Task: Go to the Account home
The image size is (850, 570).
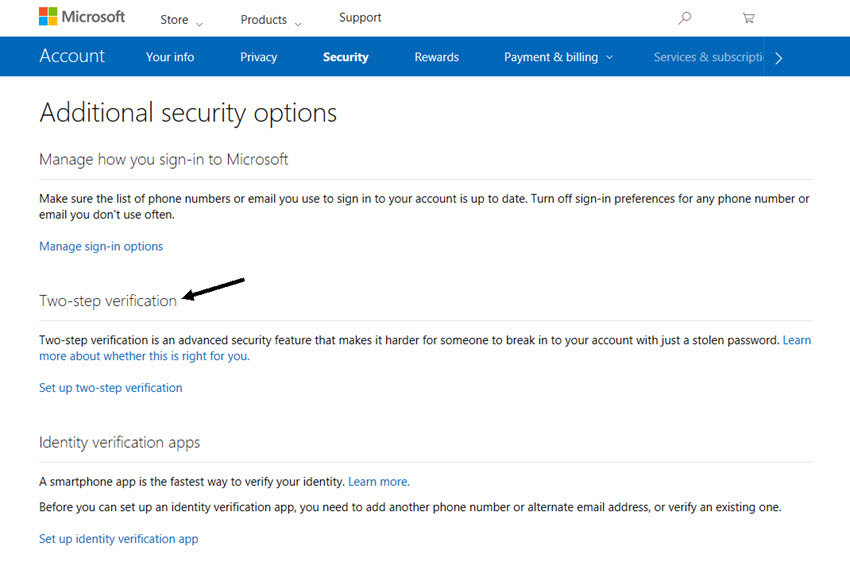Action: tap(72, 56)
